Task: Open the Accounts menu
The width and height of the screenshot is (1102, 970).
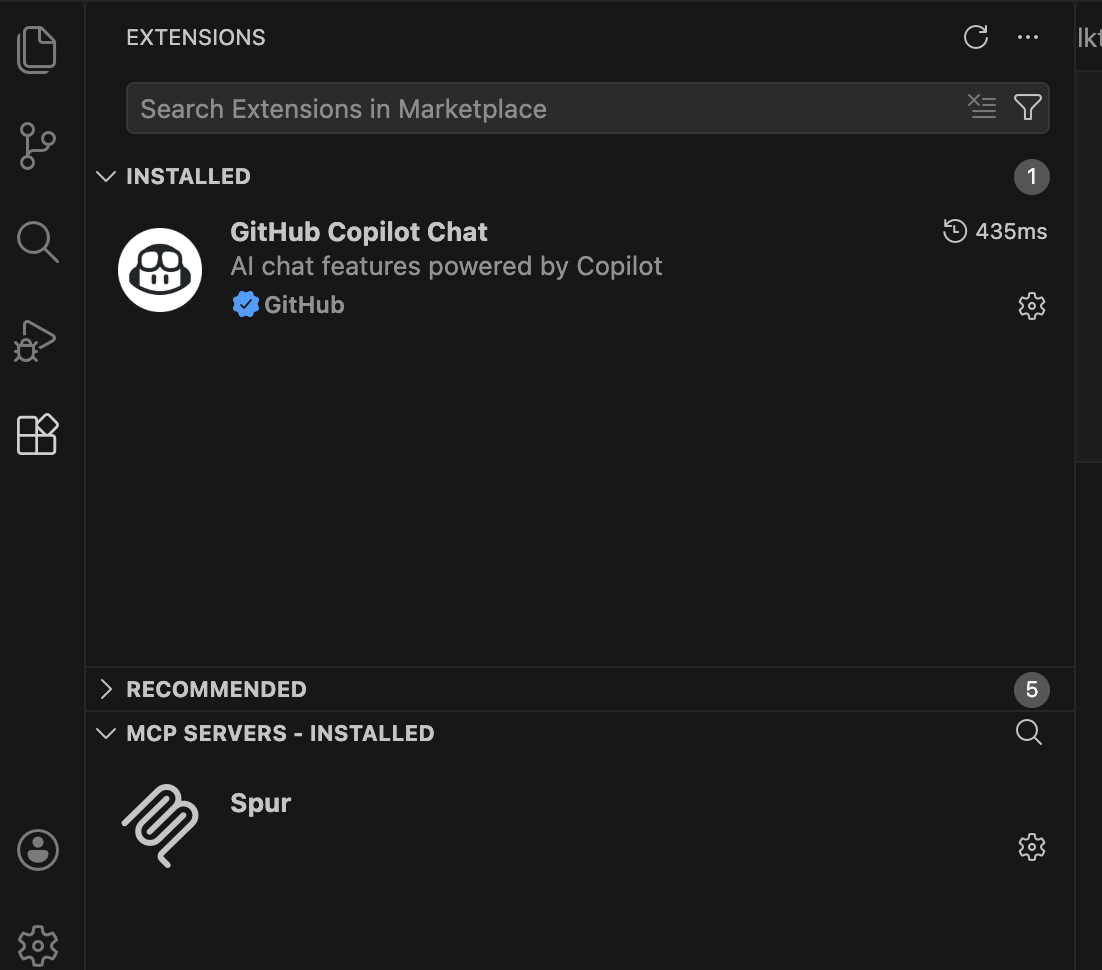Action: [37, 850]
